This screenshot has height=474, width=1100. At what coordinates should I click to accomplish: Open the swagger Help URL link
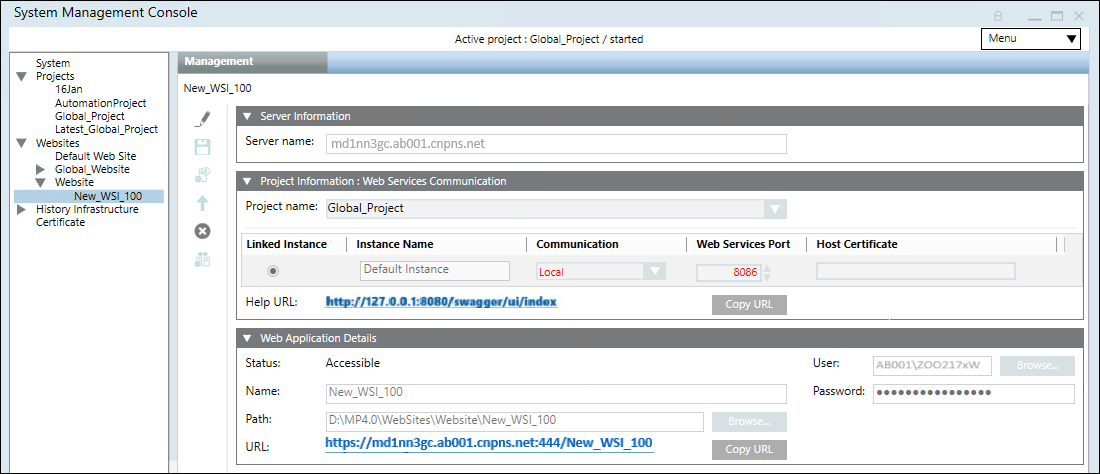(x=441, y=301)
